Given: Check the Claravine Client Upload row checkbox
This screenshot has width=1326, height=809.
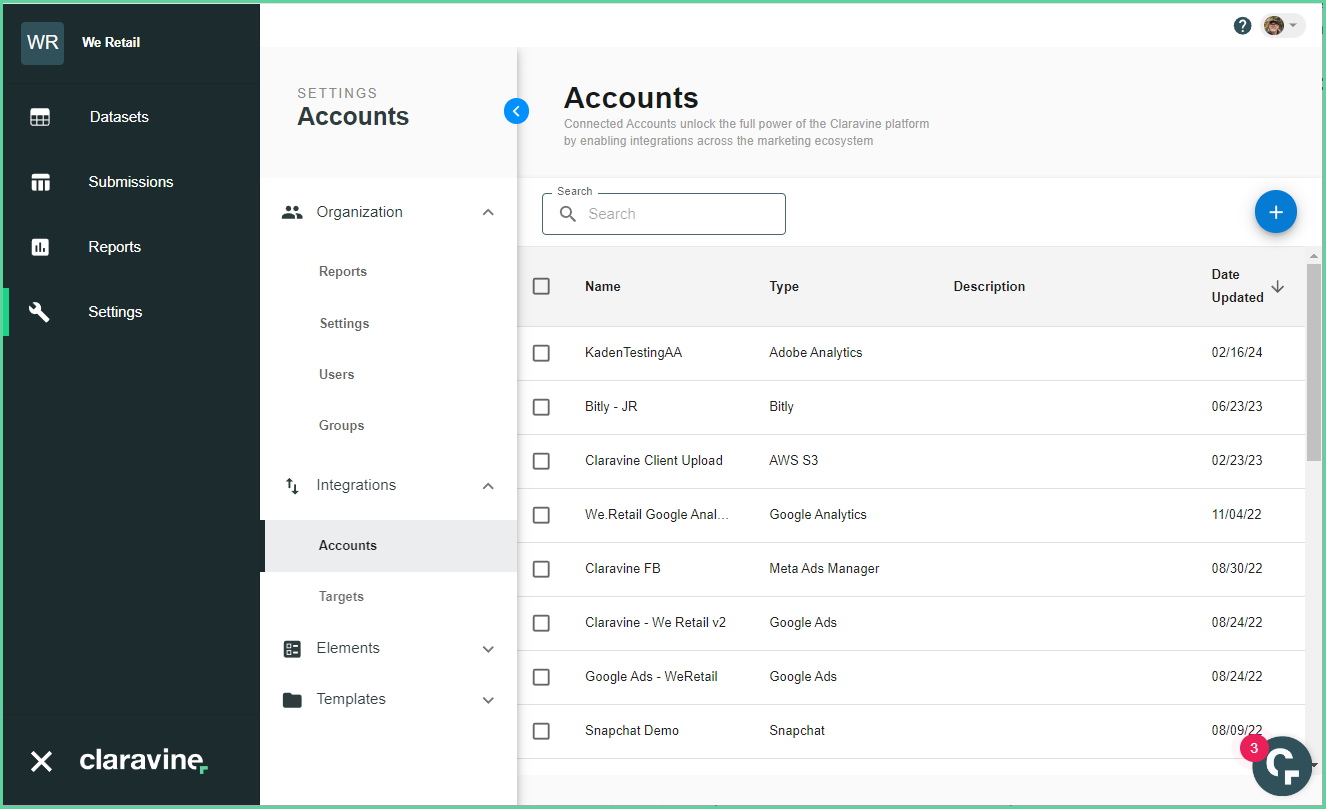Looking at the screenshot, I should pos(541,461).
